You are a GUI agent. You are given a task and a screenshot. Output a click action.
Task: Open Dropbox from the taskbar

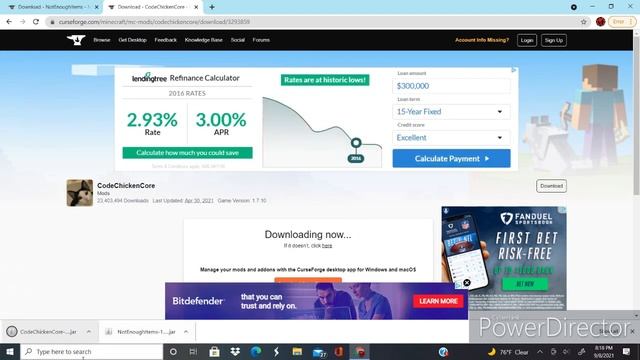point(235,352)
